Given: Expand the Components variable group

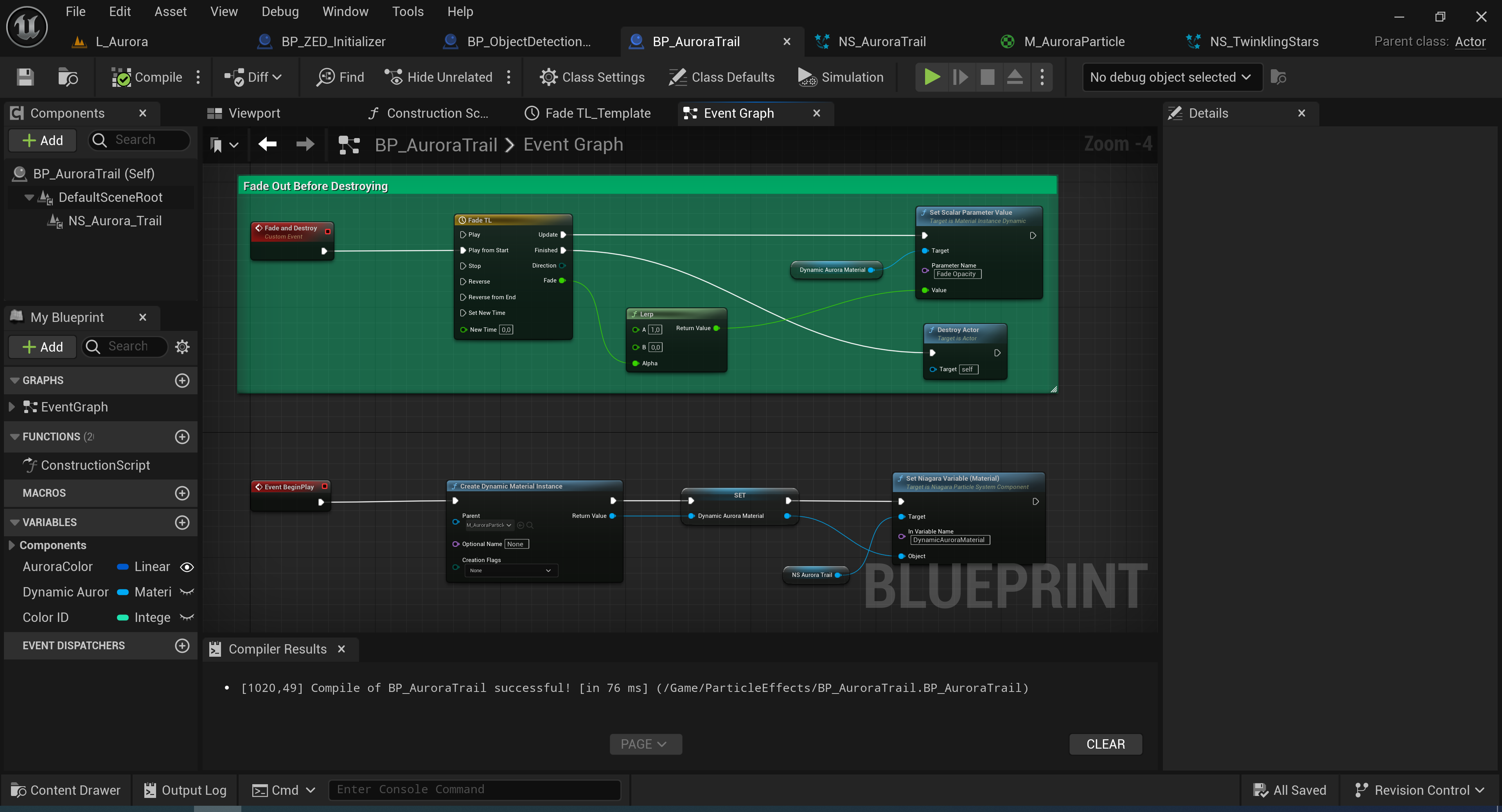Looking at the screenshot, I should coord(12,545).
